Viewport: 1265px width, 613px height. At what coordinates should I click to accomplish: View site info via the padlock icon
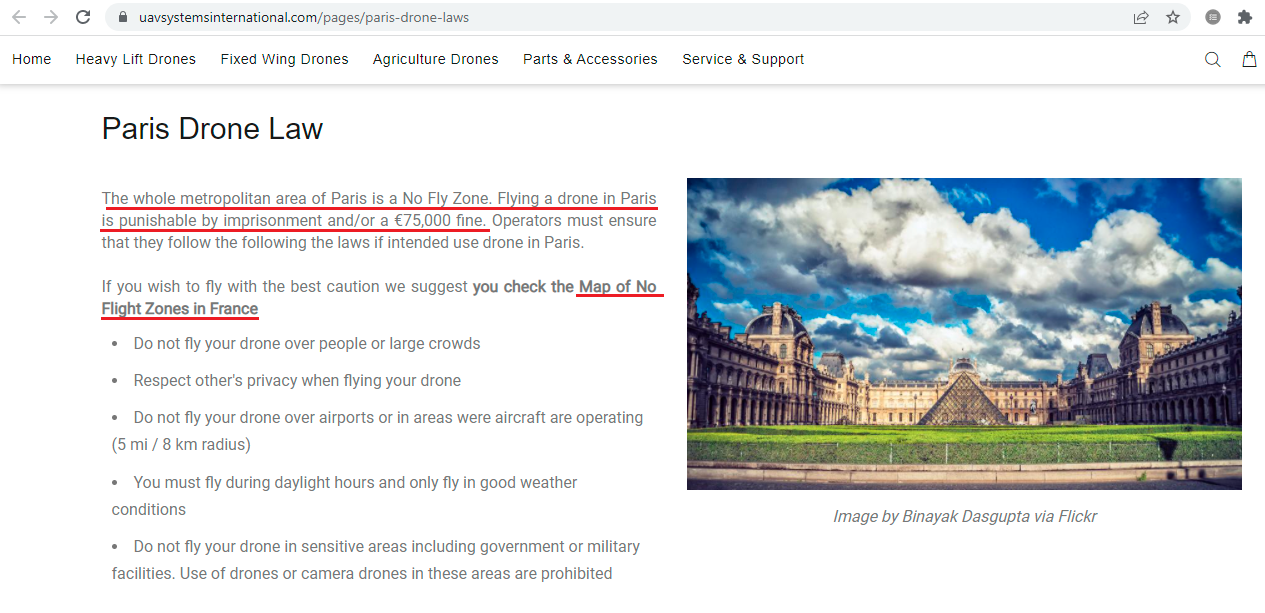(123, 17)
